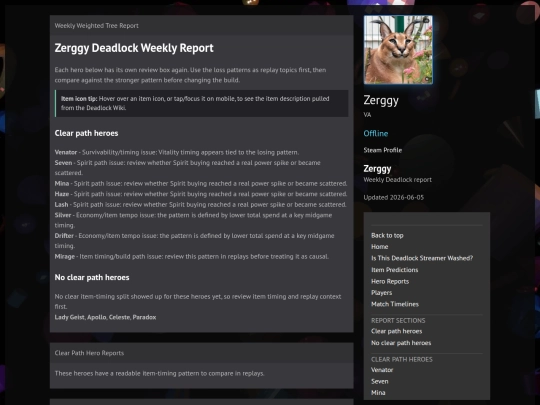540x405 pixels.
Task: Click the Updated 2026-06-05 text
Action: pyautogui.click(x=394, y=197)
